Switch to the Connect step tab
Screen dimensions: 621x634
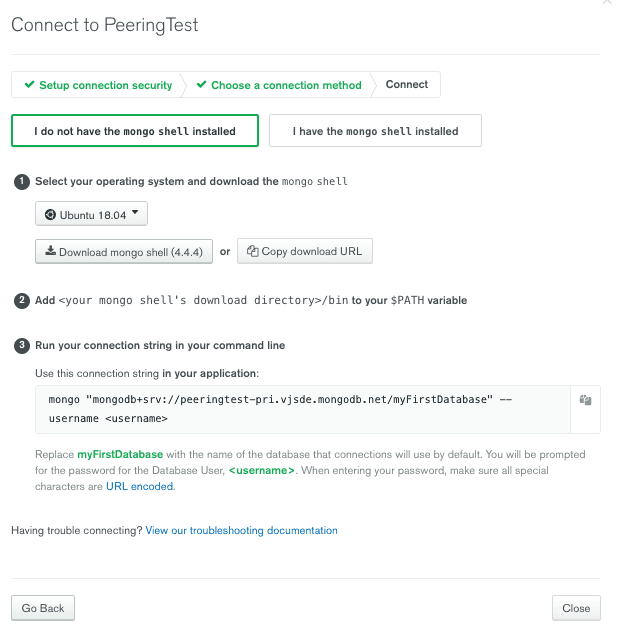click(407, 85)
